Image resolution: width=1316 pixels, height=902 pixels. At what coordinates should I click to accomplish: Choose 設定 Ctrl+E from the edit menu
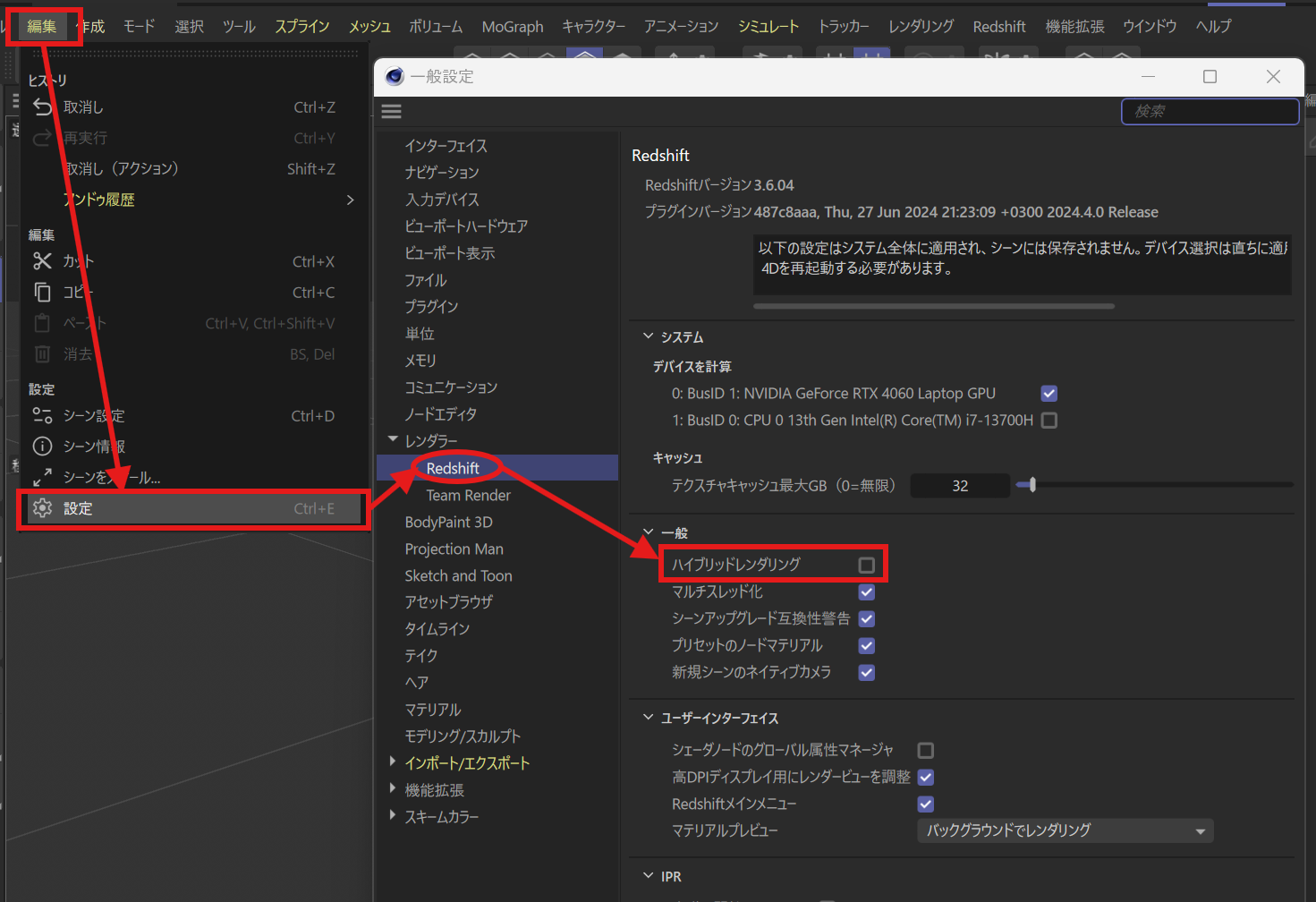[x=193, y=508]
